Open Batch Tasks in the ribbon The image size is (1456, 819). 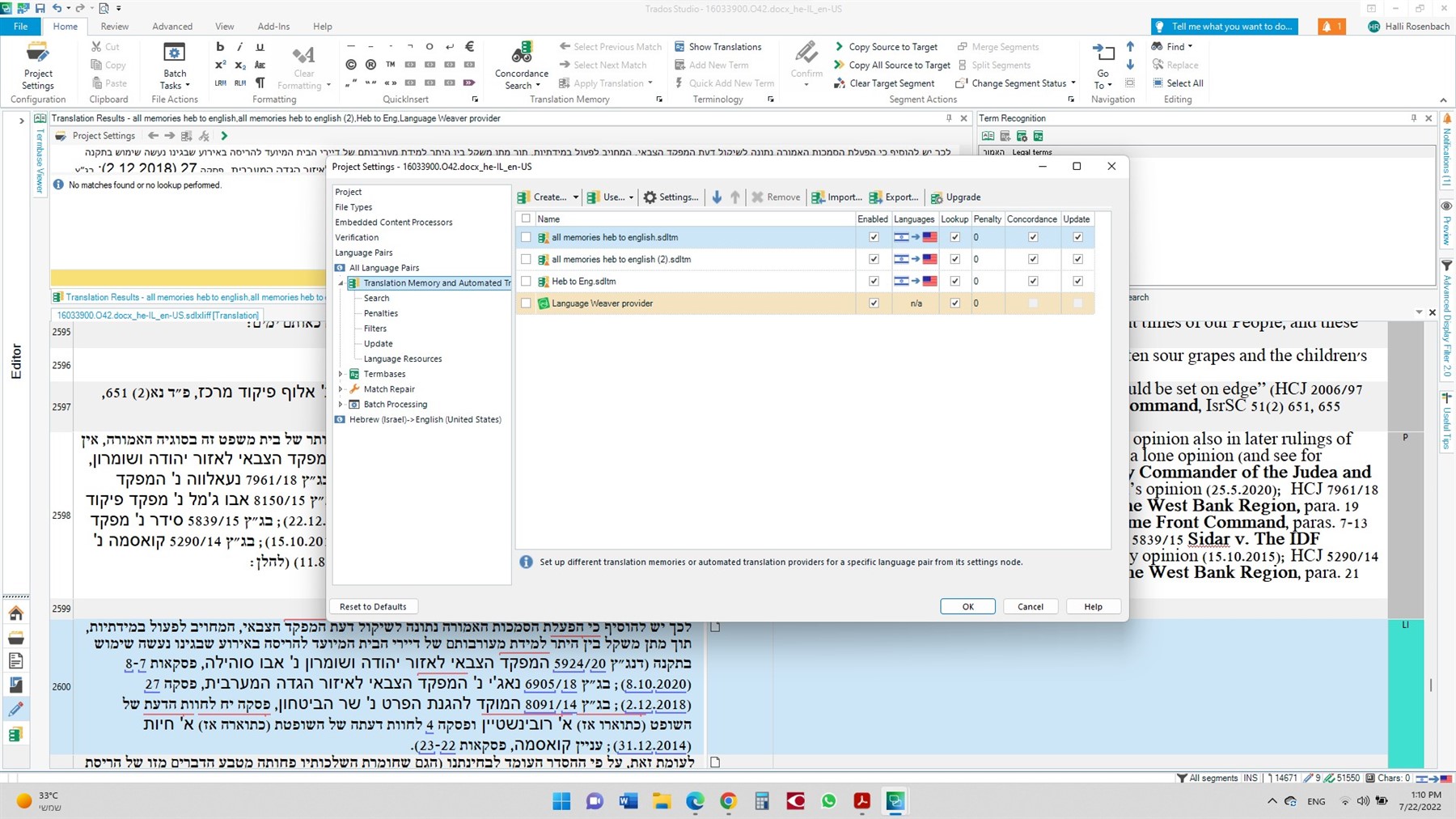point(175,66)
